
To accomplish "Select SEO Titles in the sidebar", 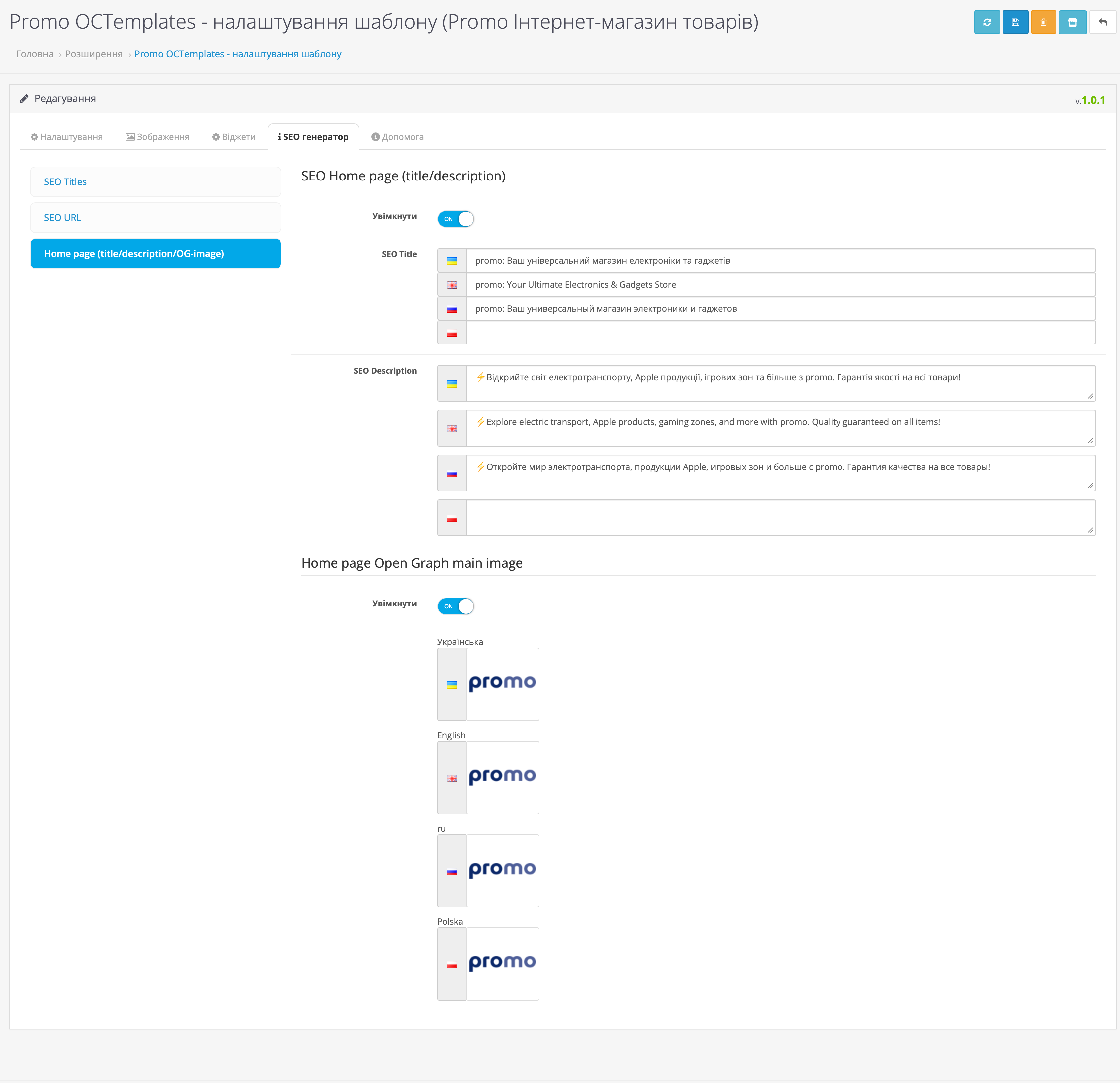I will coord(65,181).
